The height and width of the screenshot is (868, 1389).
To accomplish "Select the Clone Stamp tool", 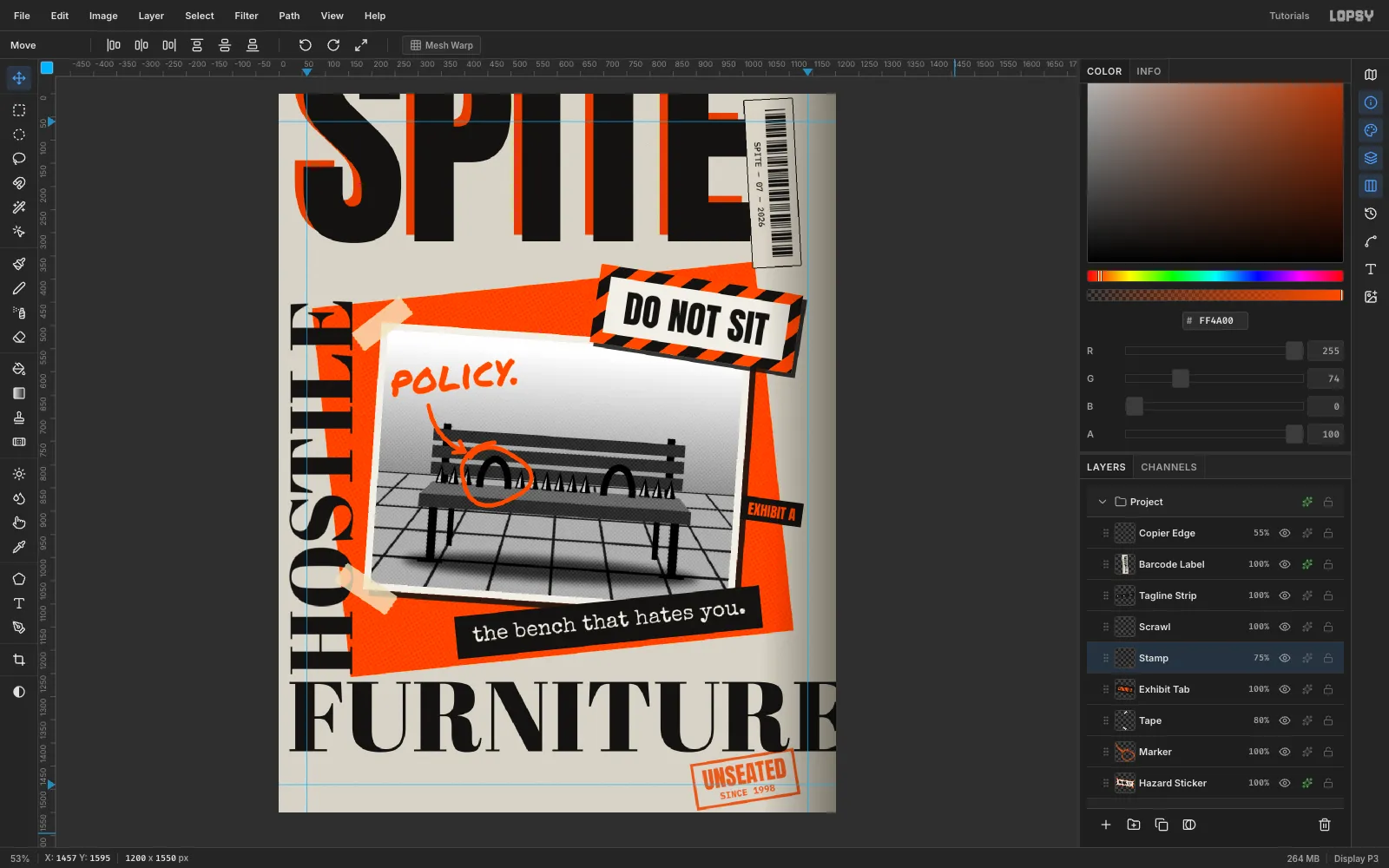I will point(19,418).
